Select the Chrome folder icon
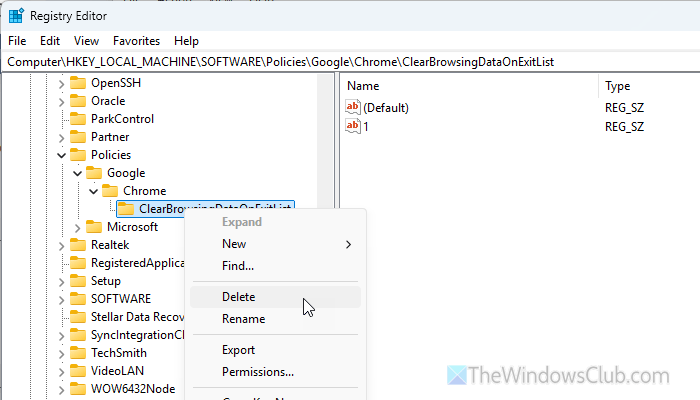Viewport: 700px width, 400px height. click(x=110, y=191)
